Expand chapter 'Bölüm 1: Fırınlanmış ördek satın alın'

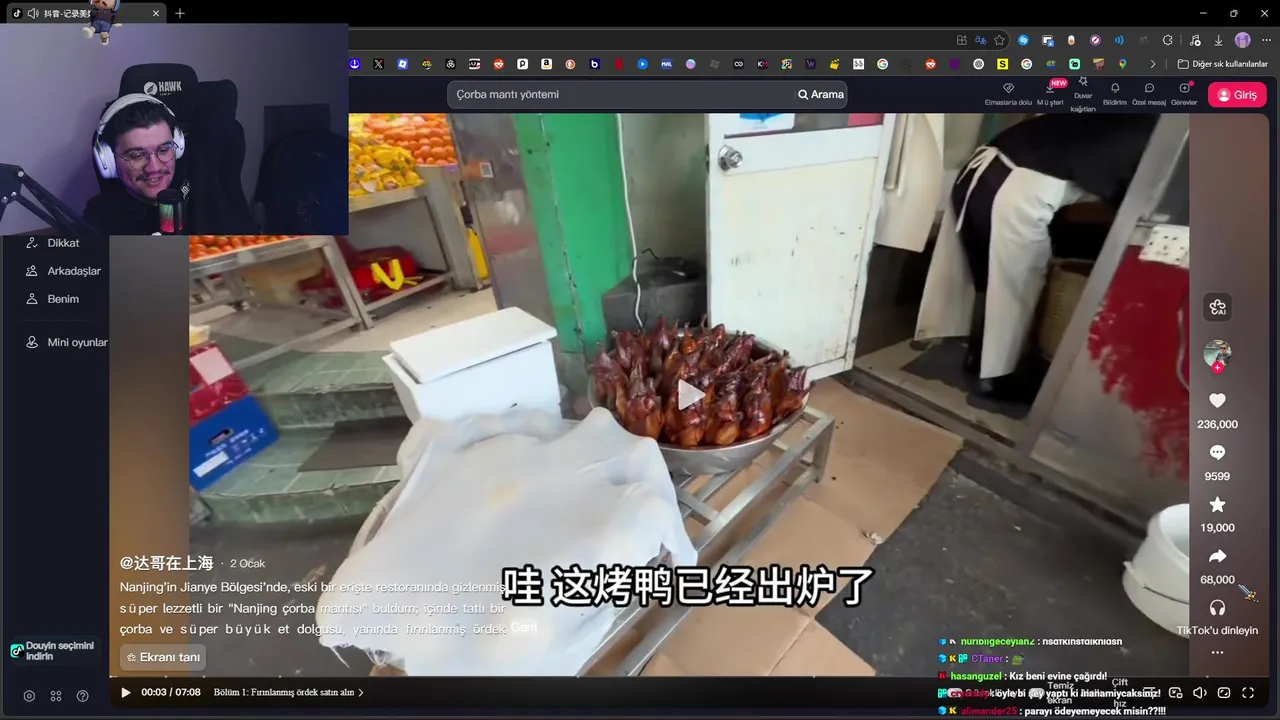(x=288, y=692)
